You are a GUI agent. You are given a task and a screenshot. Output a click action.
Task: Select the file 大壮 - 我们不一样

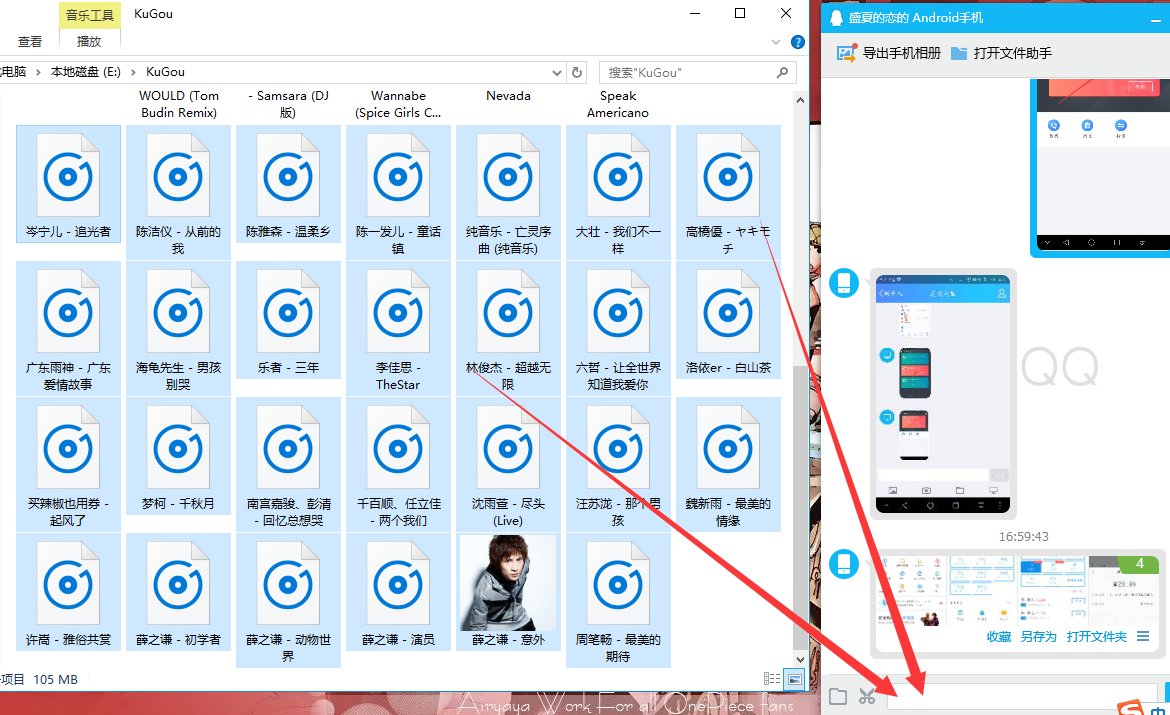618,192
